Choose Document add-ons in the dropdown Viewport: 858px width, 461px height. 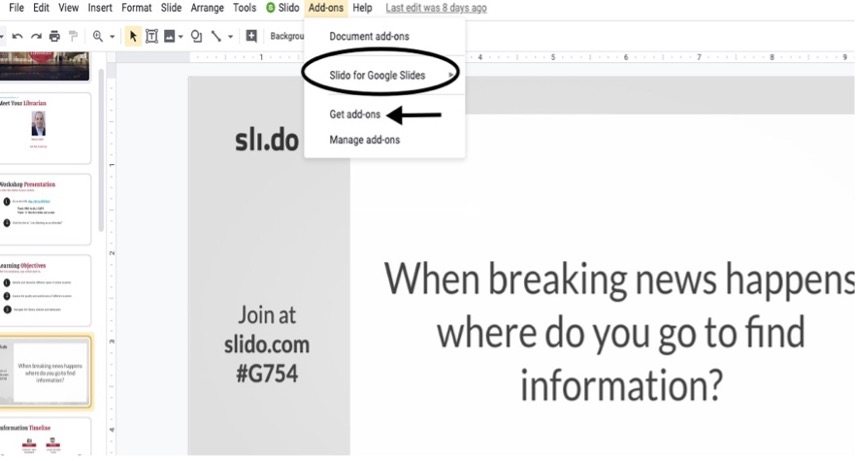click(x=385, y=36)
